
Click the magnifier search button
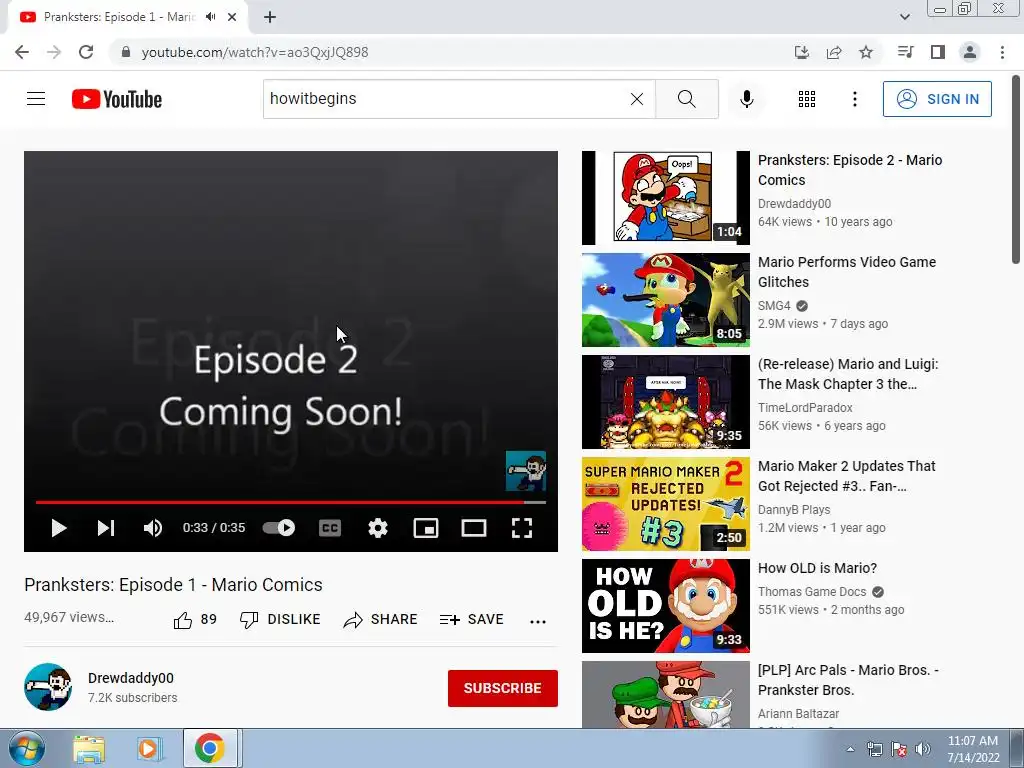pos(686,99)
